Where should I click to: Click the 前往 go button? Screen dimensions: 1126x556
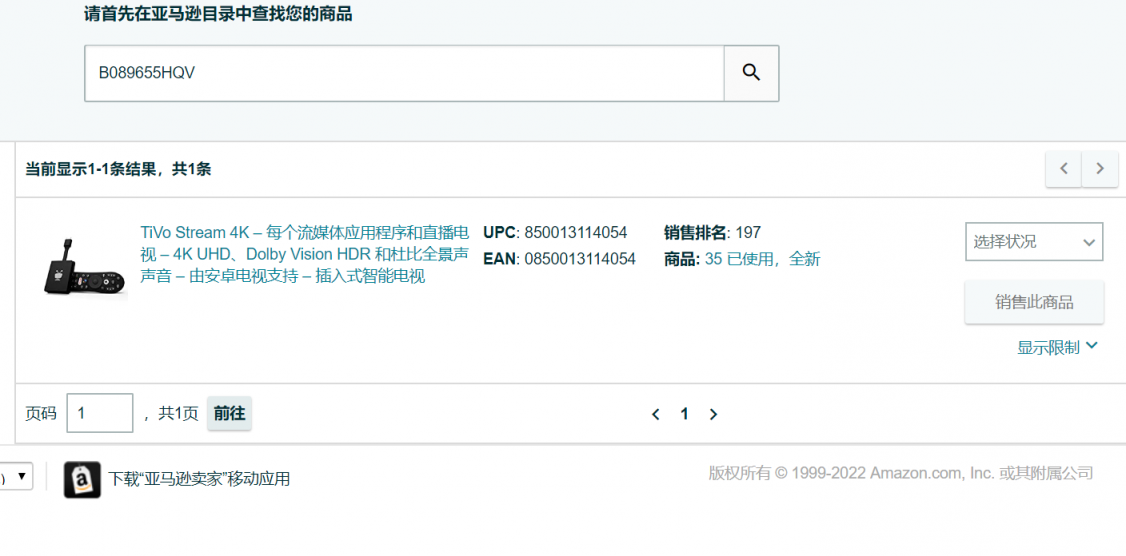(x=229, y=413)
